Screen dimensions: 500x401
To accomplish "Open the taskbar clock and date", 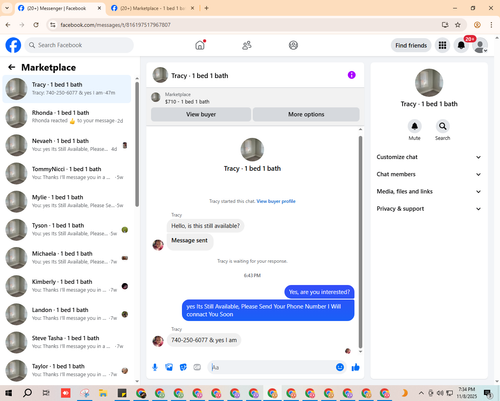I will pyautogui.click(x=466, y=393).
